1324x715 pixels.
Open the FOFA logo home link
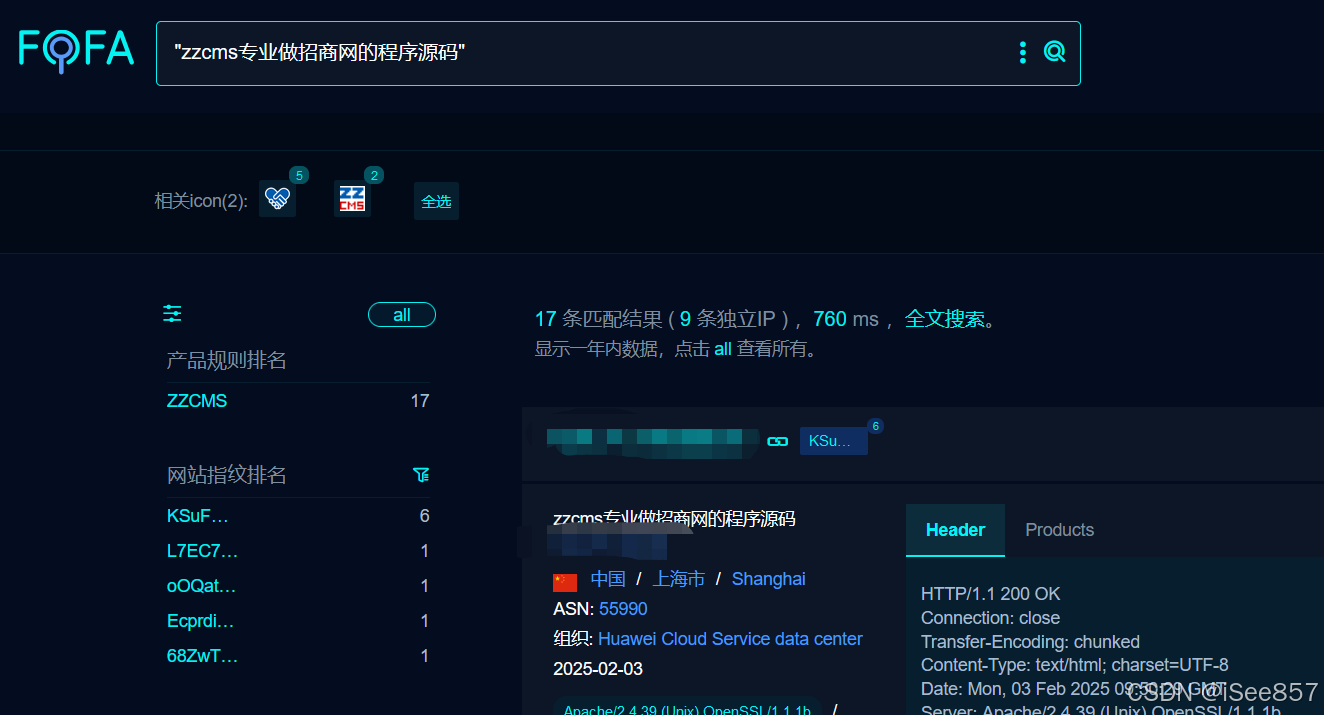76,50
